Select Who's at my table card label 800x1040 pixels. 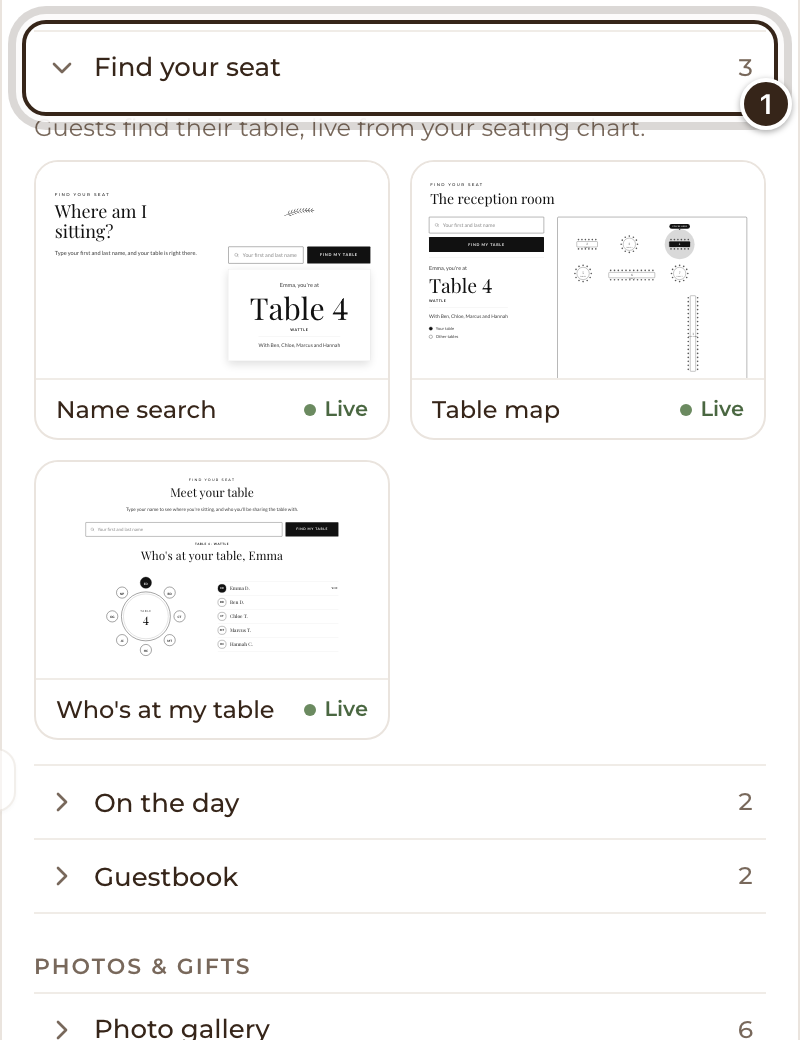tap(165, 710)
